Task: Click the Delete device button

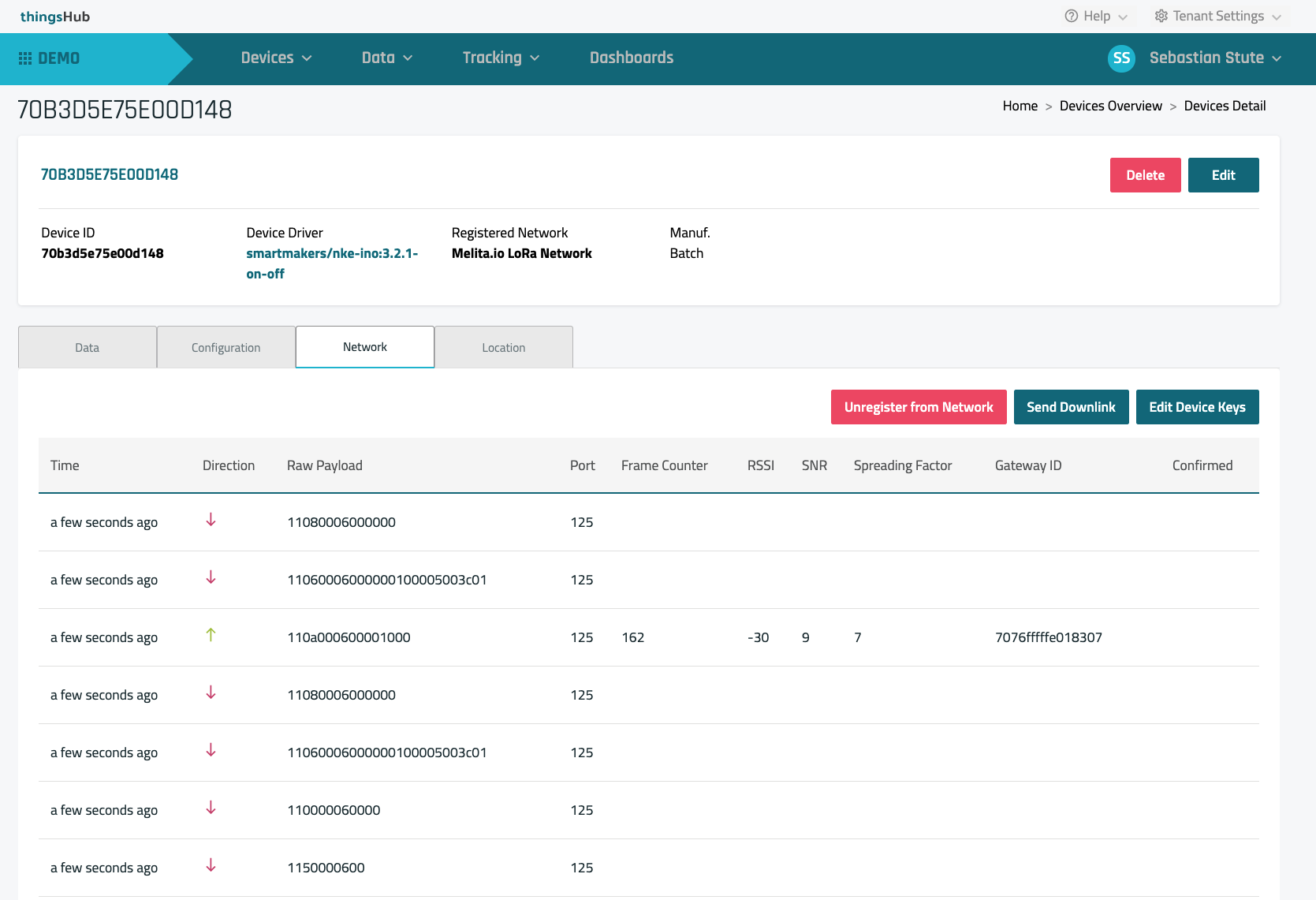Action: tap(1145, 175)
